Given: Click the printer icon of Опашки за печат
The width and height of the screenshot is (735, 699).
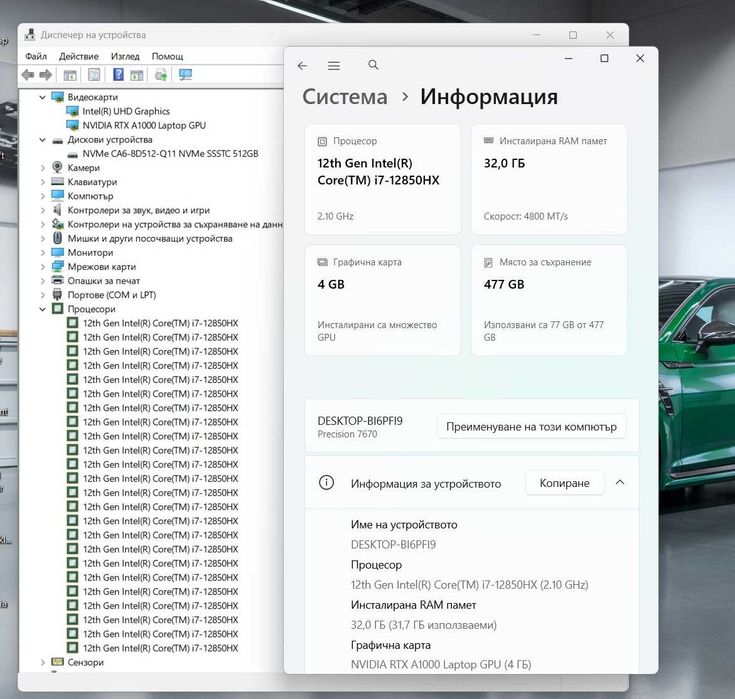Looking at the screenshot, I should 57,280.
